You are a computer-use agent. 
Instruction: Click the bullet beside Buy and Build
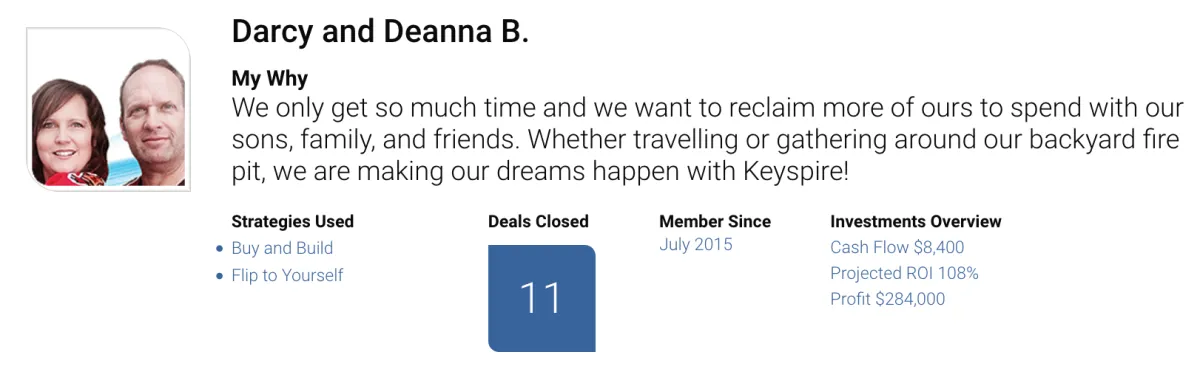[220, 249]
